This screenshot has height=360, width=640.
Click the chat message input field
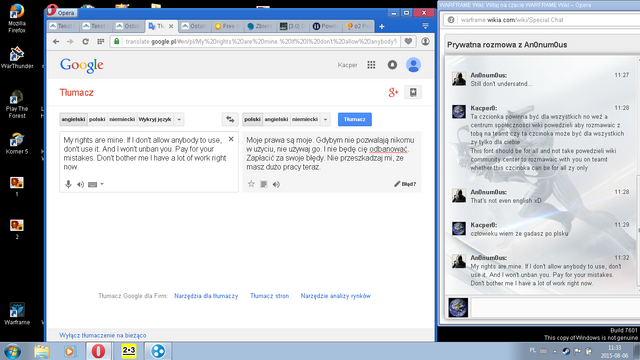click(555, 308)
